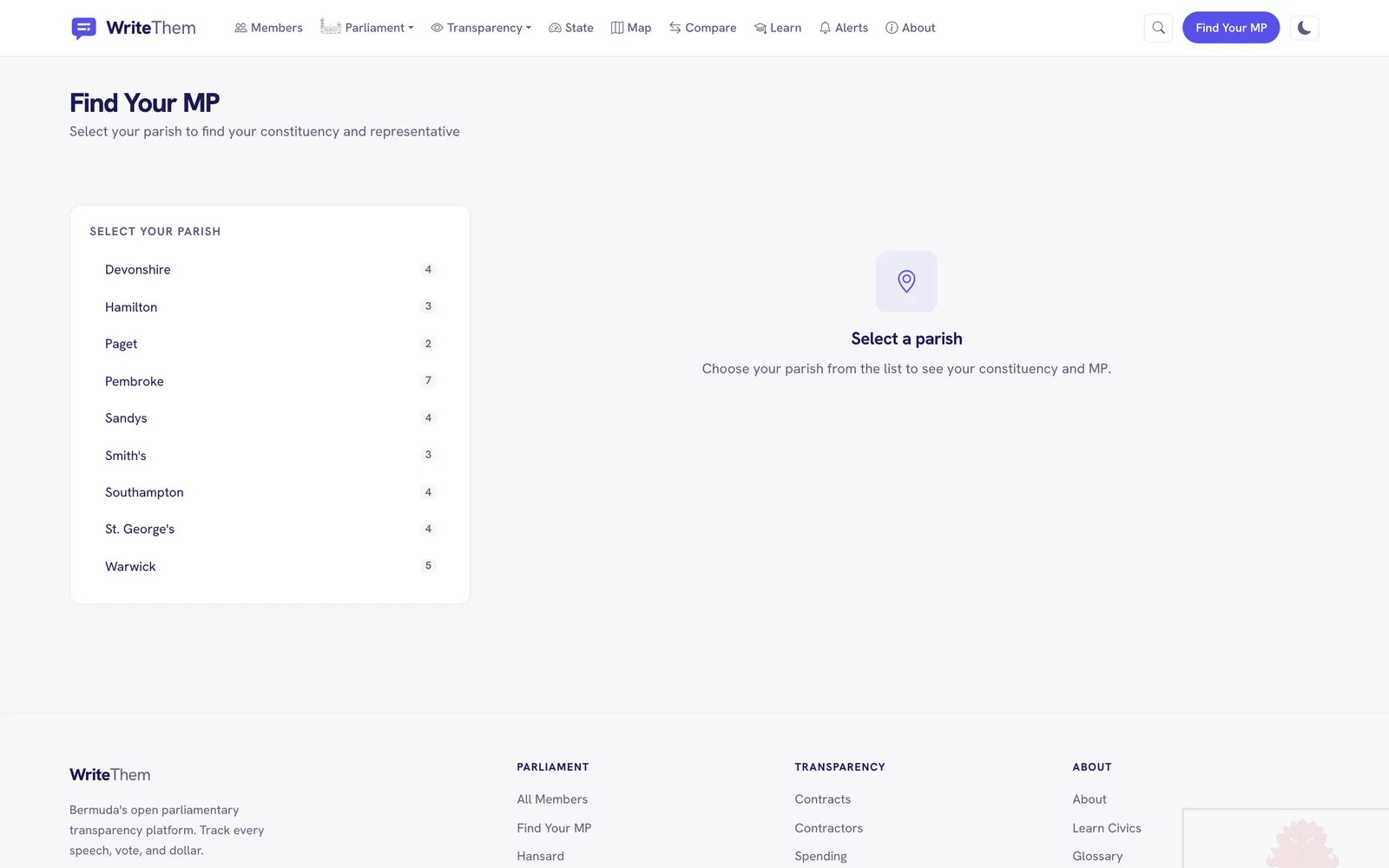This screenshot has width=1389, height=868.
Task: Open the Hansard footer link
Action: (x=540, y=856)
